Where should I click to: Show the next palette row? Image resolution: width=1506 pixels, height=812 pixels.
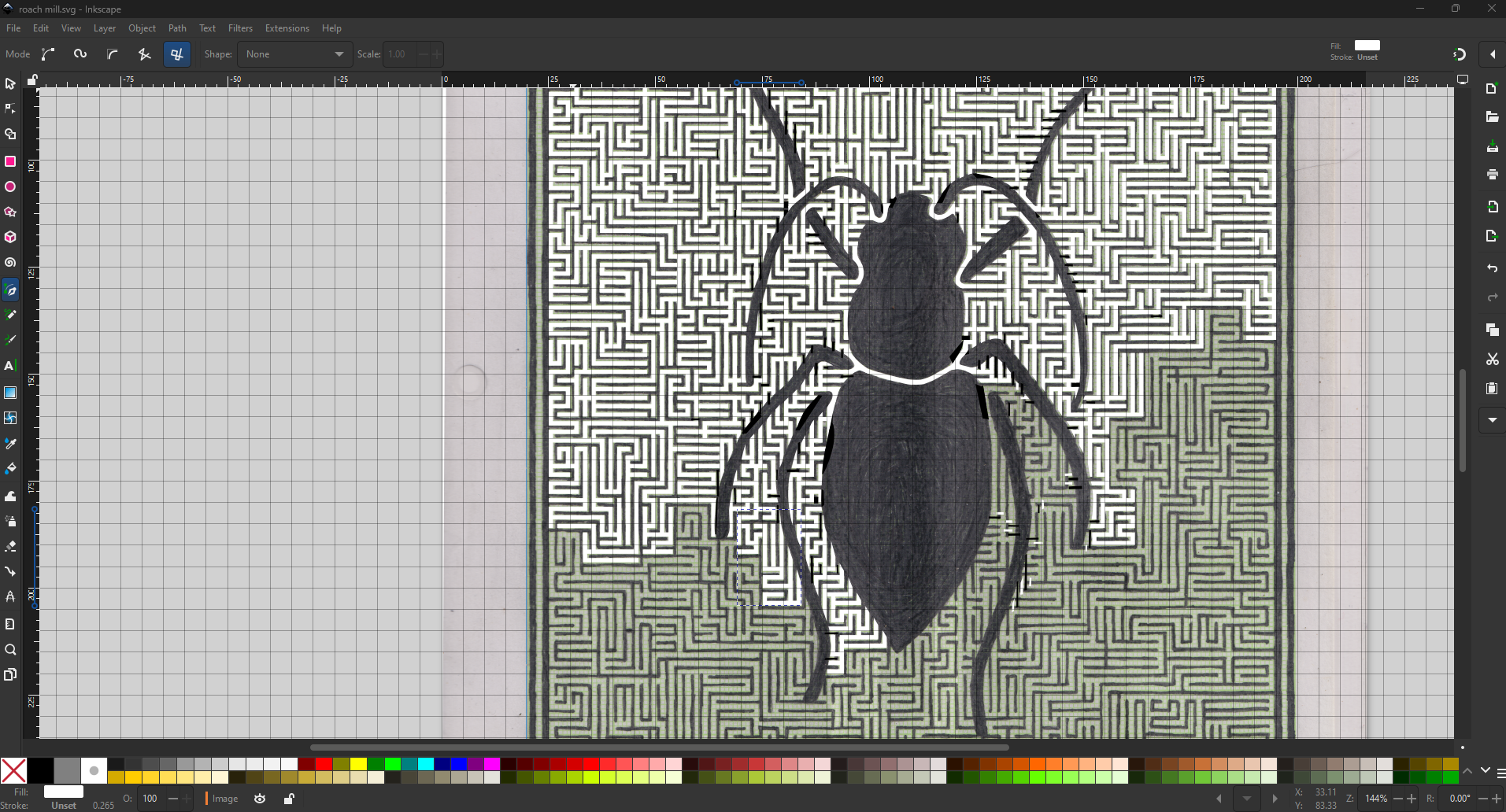1485,771
